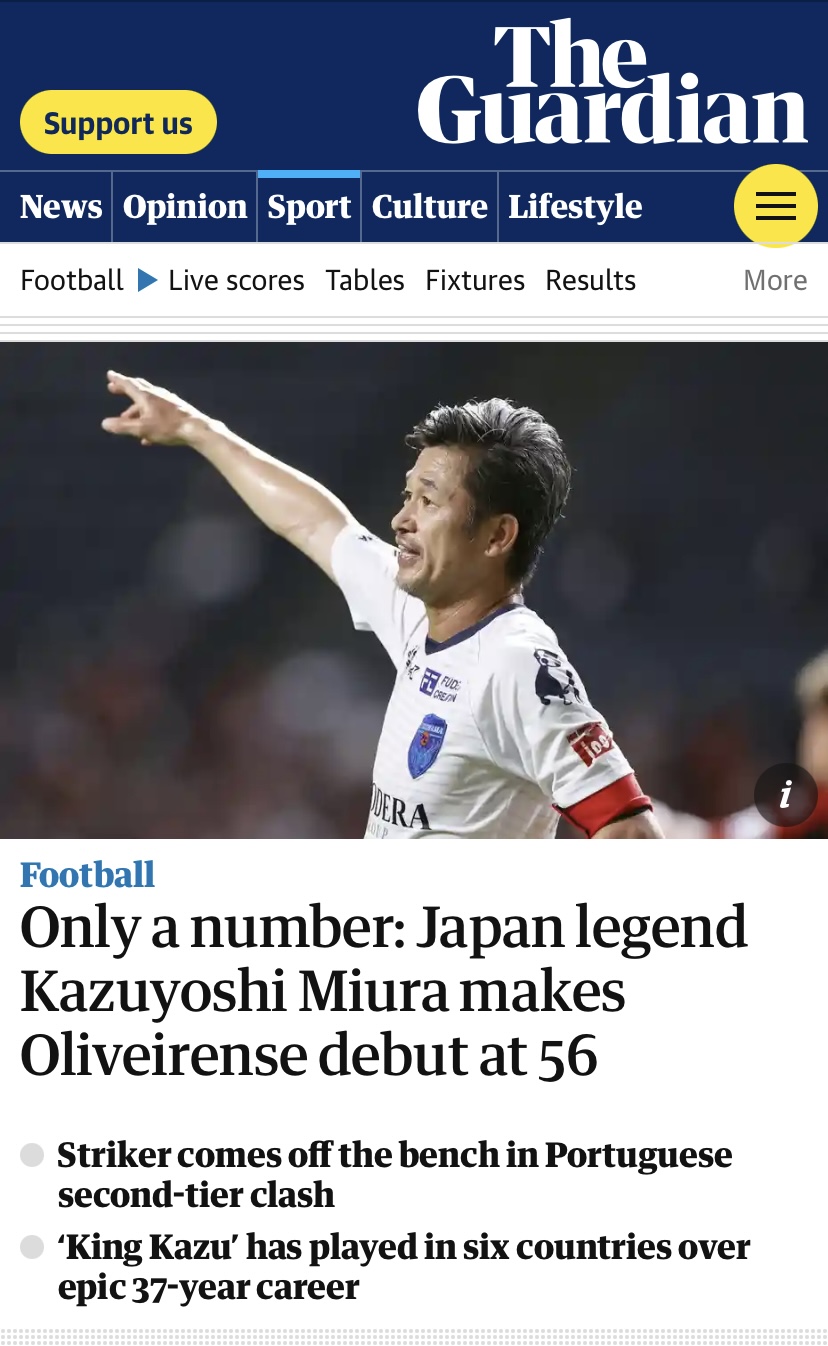Open the News section
The width and height of the screenshot is (828, 1346).
(x=61, y=207)
